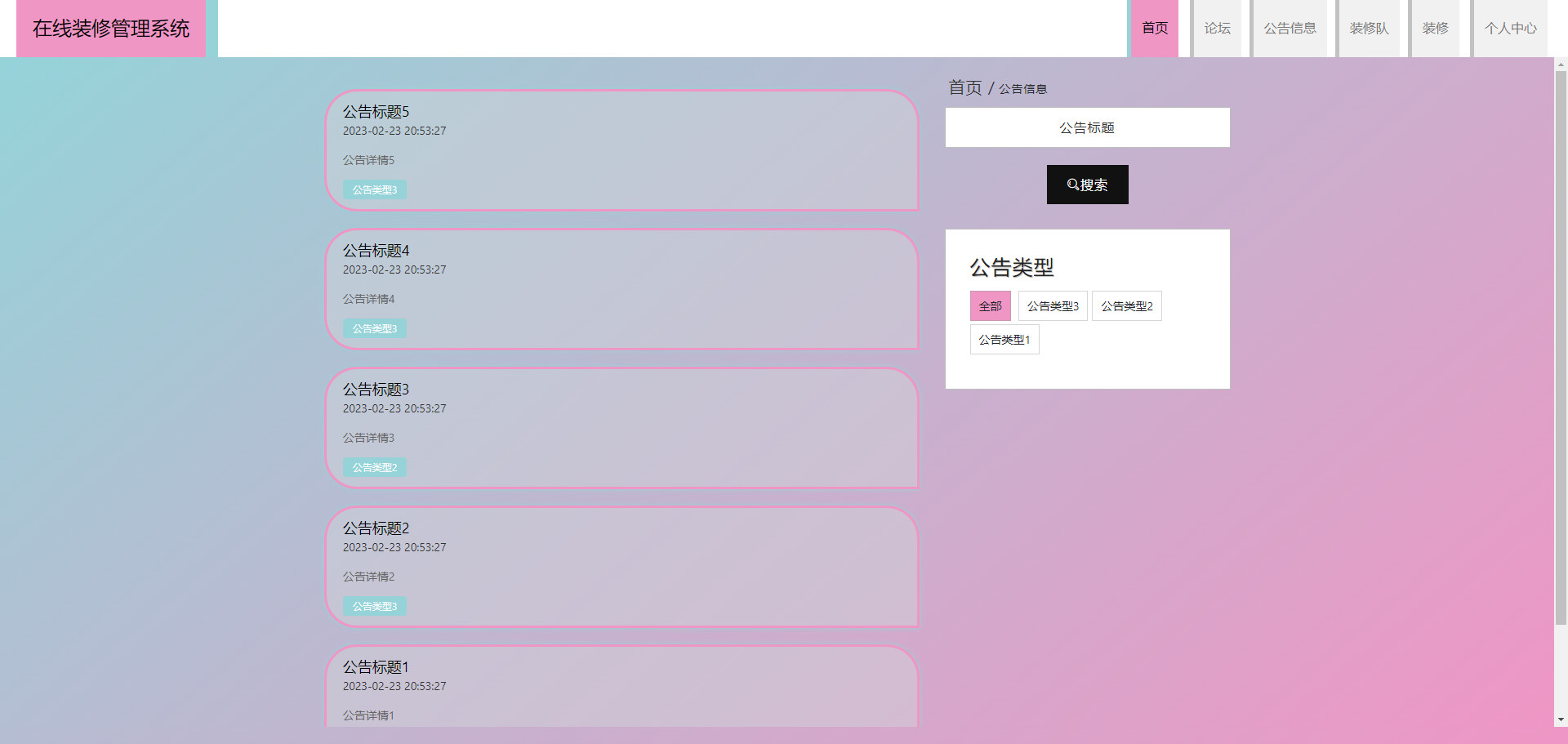Go to the 装修队 navigation tab
Viewport: 1568px width, 744px height.
tap(1369, 29)
